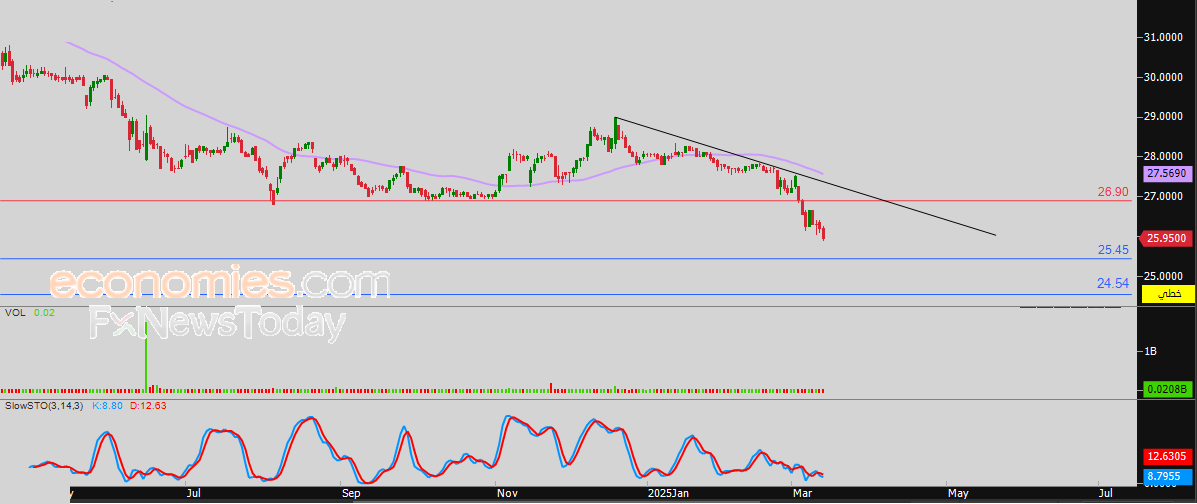The height and width of the screenshot is (504, 1197).
Task: Click the 27.0000 price axis label
Action: [1164, 196]
